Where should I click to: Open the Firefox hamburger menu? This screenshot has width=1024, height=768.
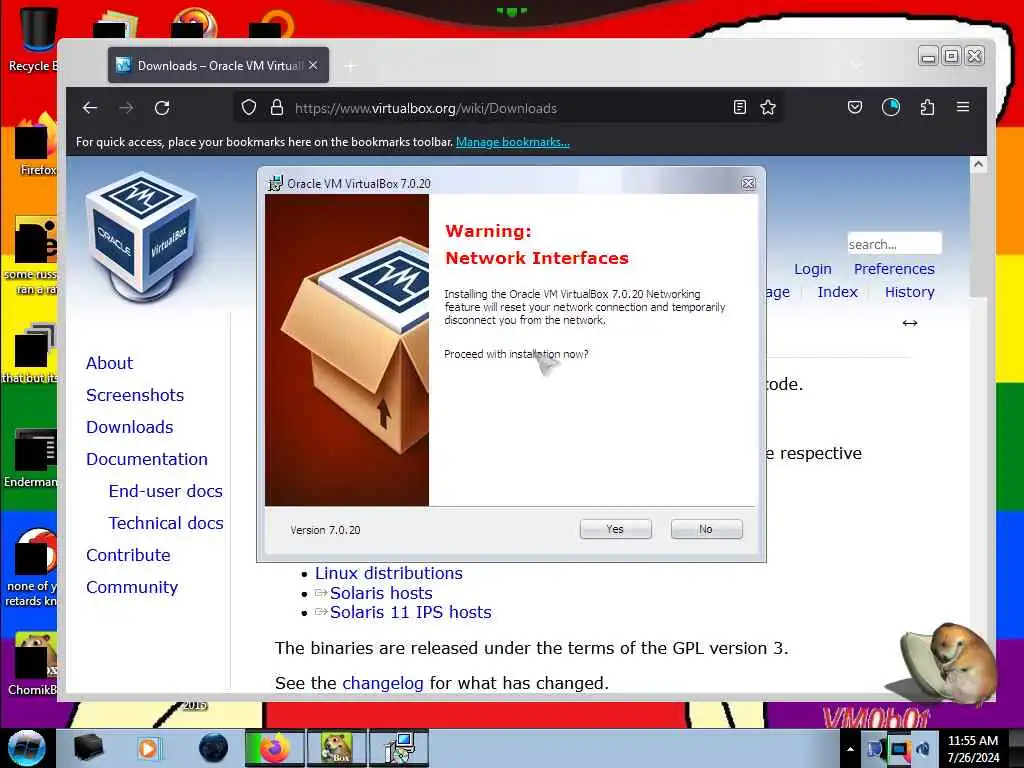963,107
